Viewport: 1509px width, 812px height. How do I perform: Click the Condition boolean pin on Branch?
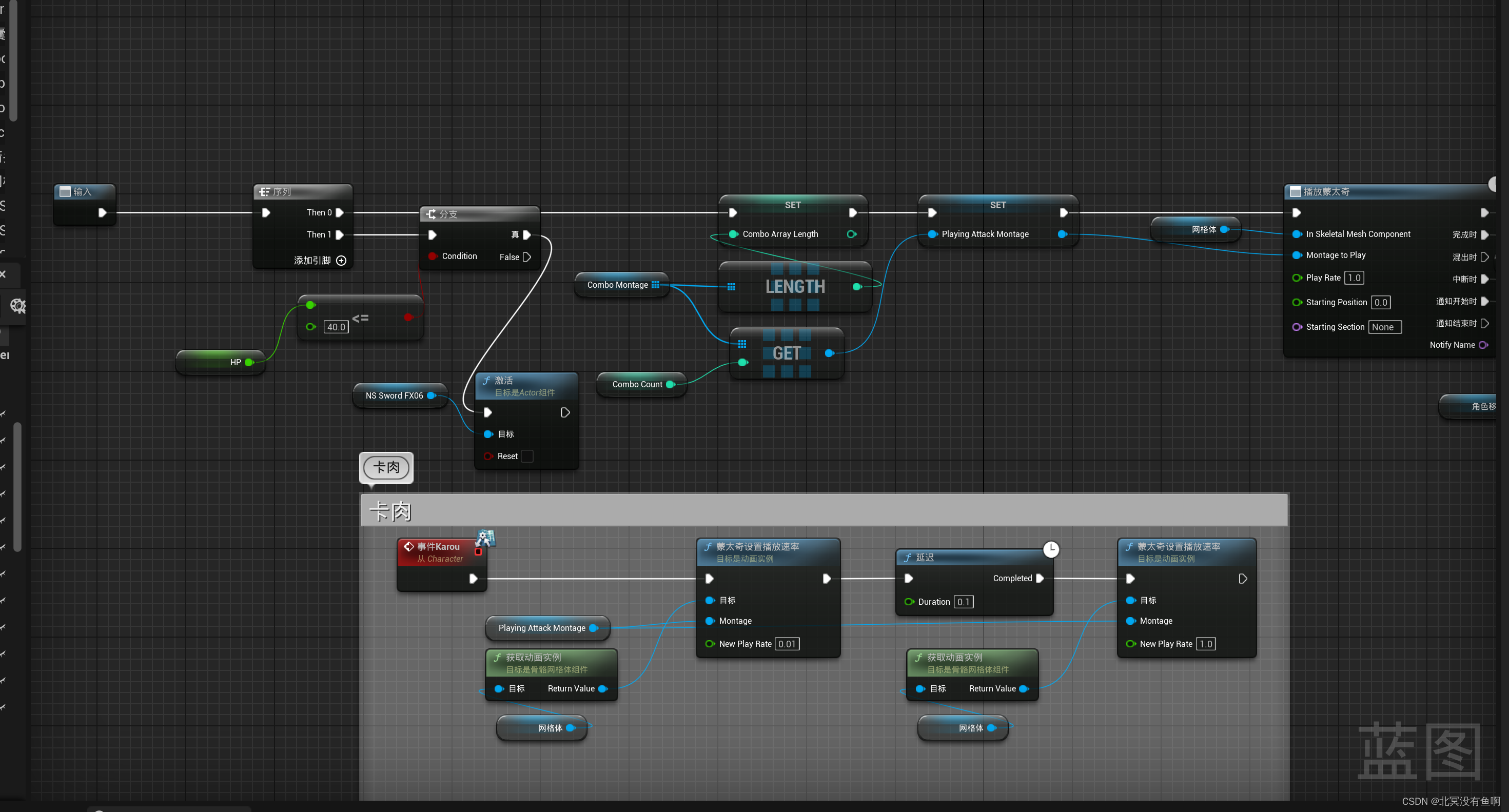(433, 256)
